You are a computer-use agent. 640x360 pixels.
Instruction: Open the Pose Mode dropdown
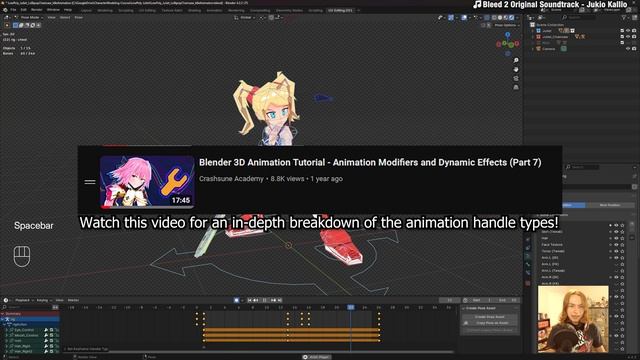(29, 18)
